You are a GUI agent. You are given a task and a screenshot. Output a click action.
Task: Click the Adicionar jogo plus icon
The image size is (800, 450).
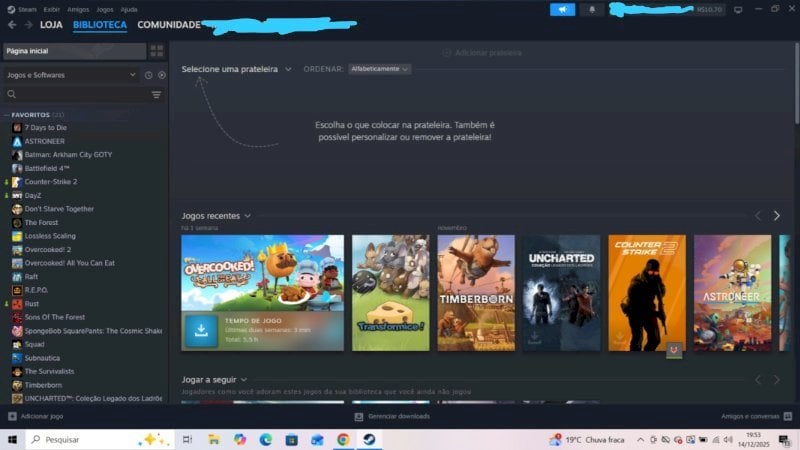tap(13, 416)
